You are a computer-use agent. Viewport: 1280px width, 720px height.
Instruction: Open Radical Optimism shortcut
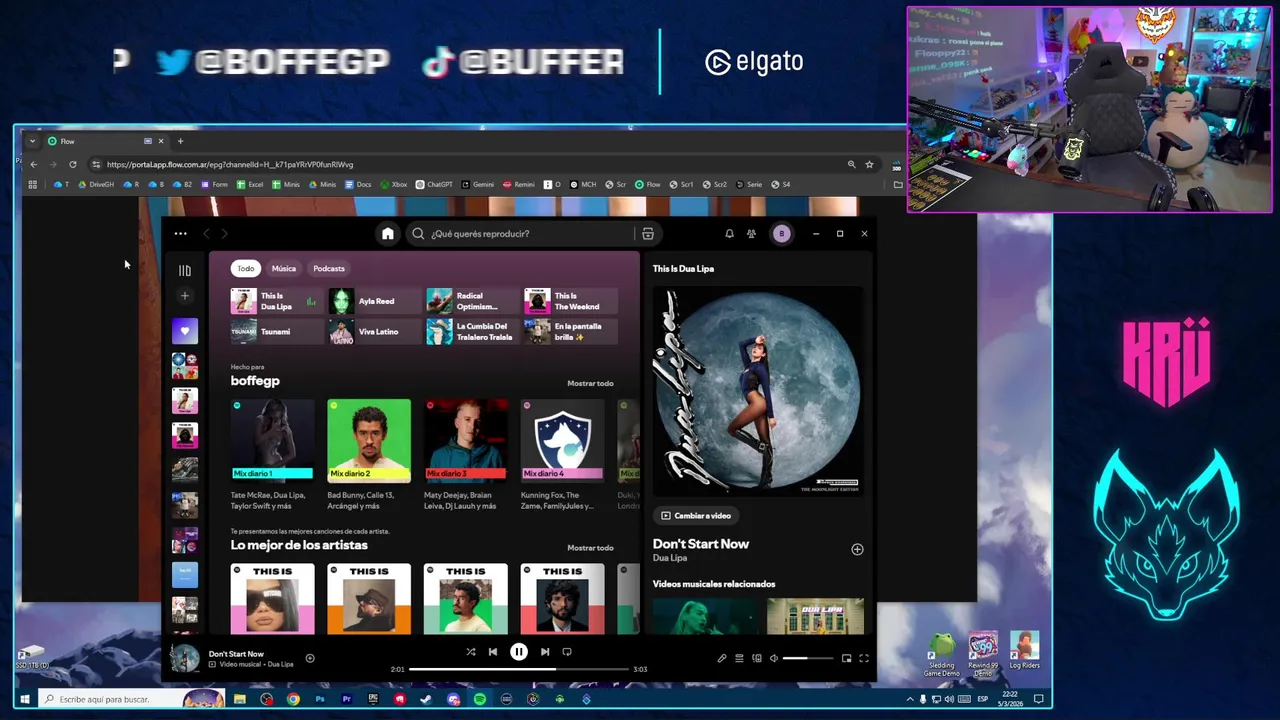coord(472,301)
